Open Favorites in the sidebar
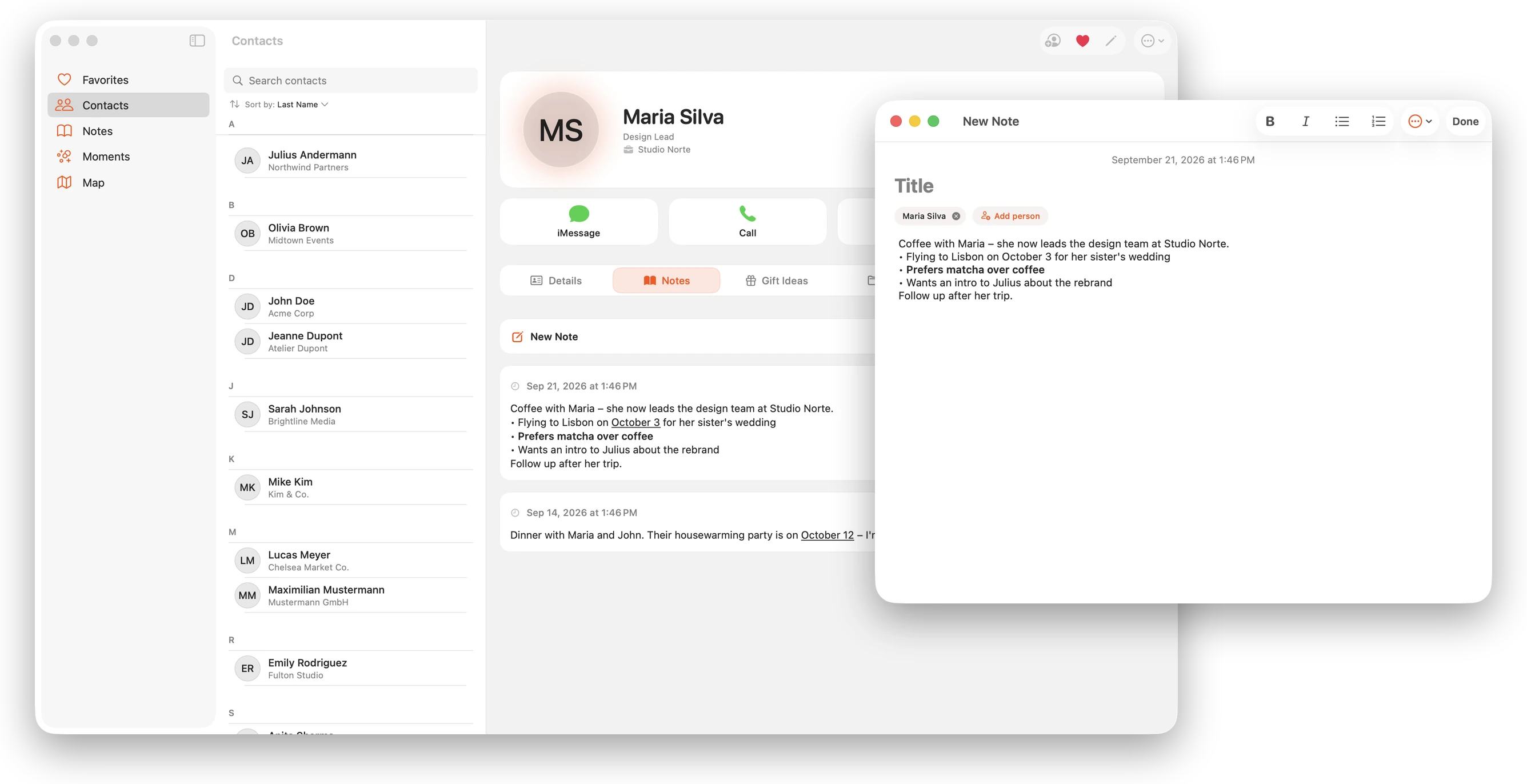This screenshot has width=1527, height=784. [x=128, y=79]
